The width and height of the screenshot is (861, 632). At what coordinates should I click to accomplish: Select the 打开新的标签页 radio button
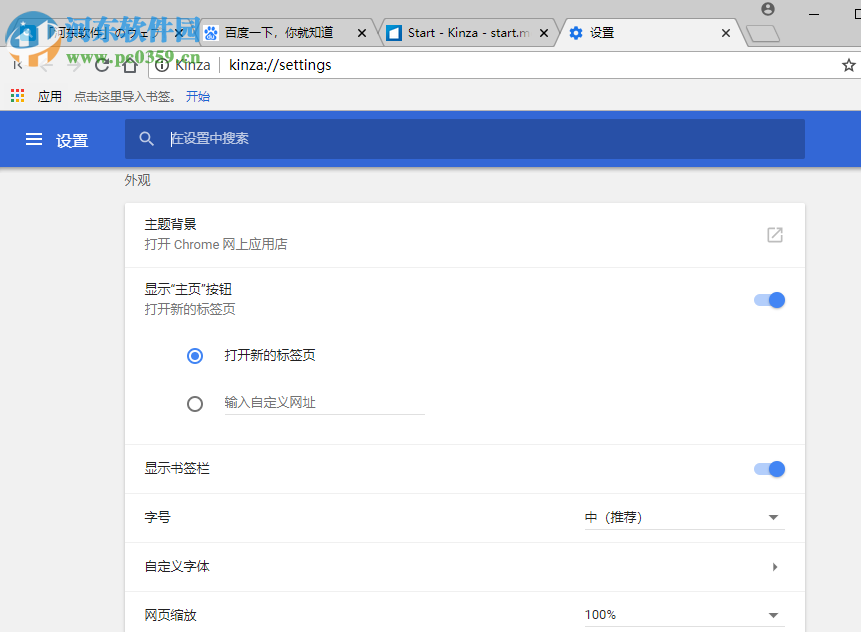pos(195,355)
